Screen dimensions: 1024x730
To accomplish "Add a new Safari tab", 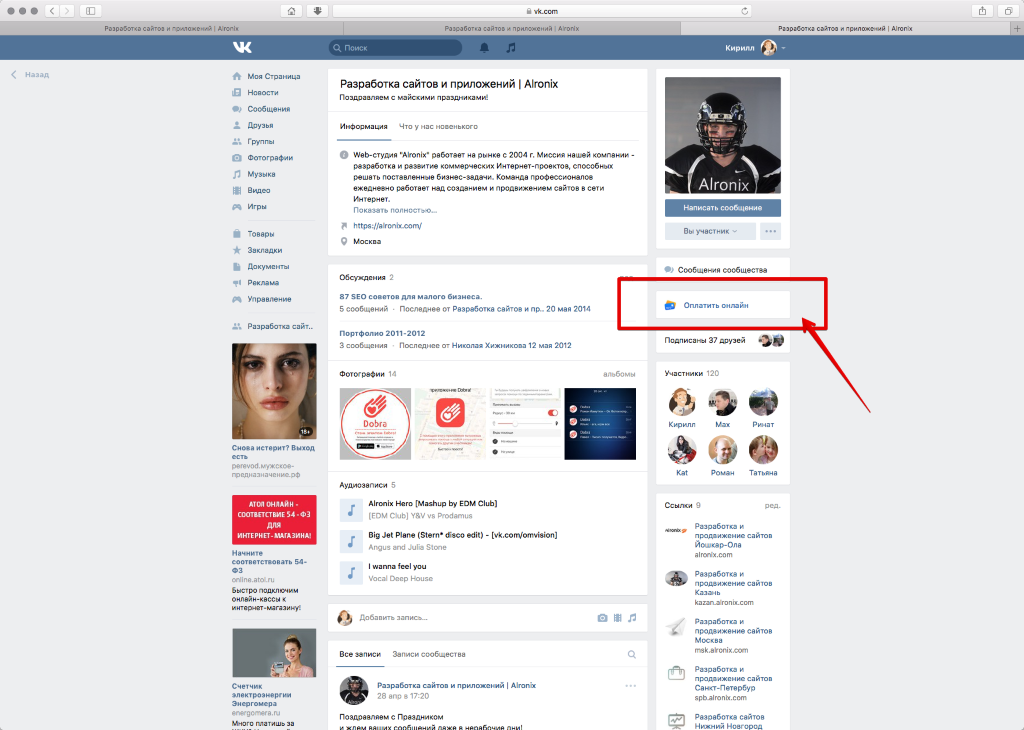I will (1017, 28).
